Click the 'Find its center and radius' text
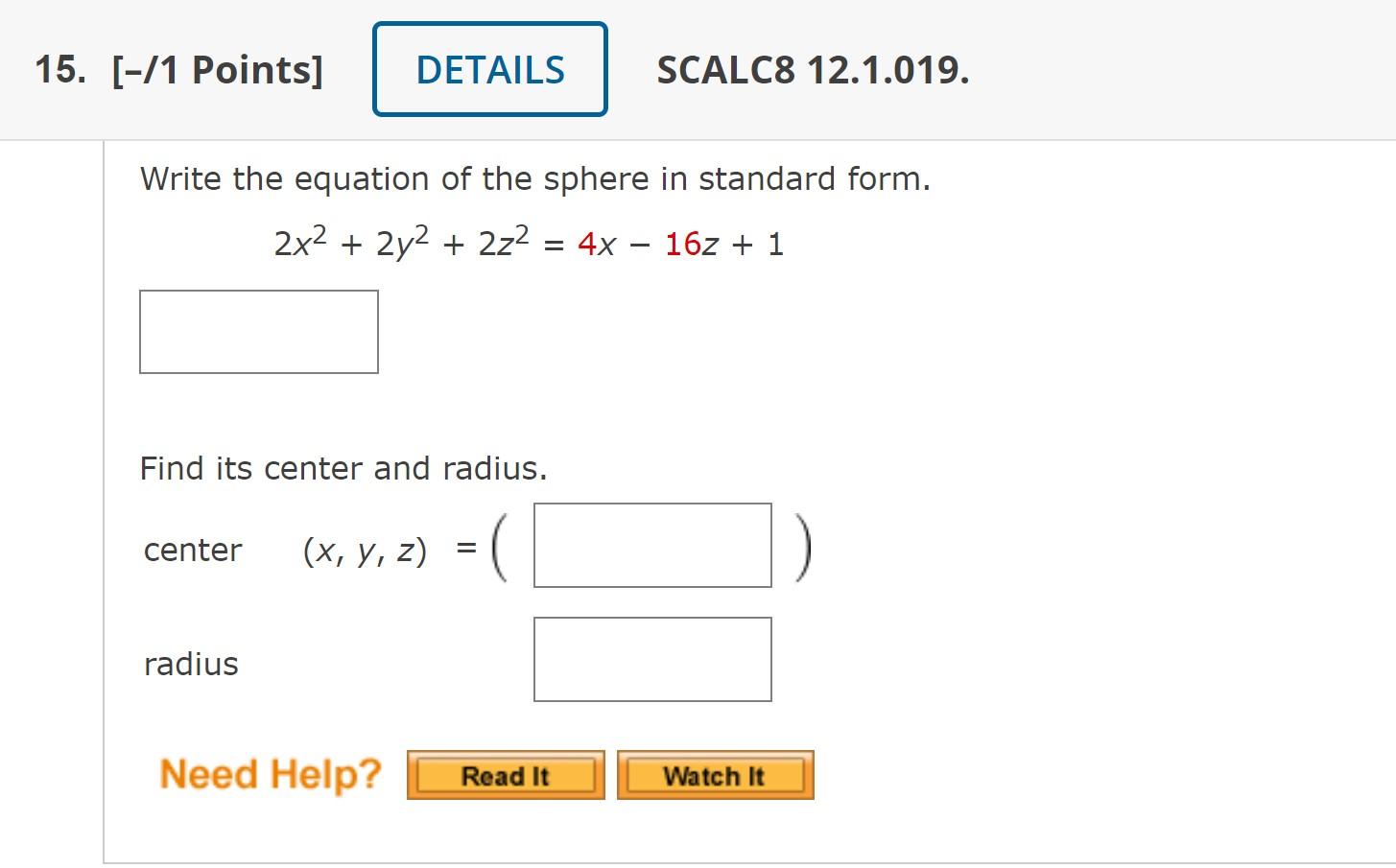 point(343,468)
